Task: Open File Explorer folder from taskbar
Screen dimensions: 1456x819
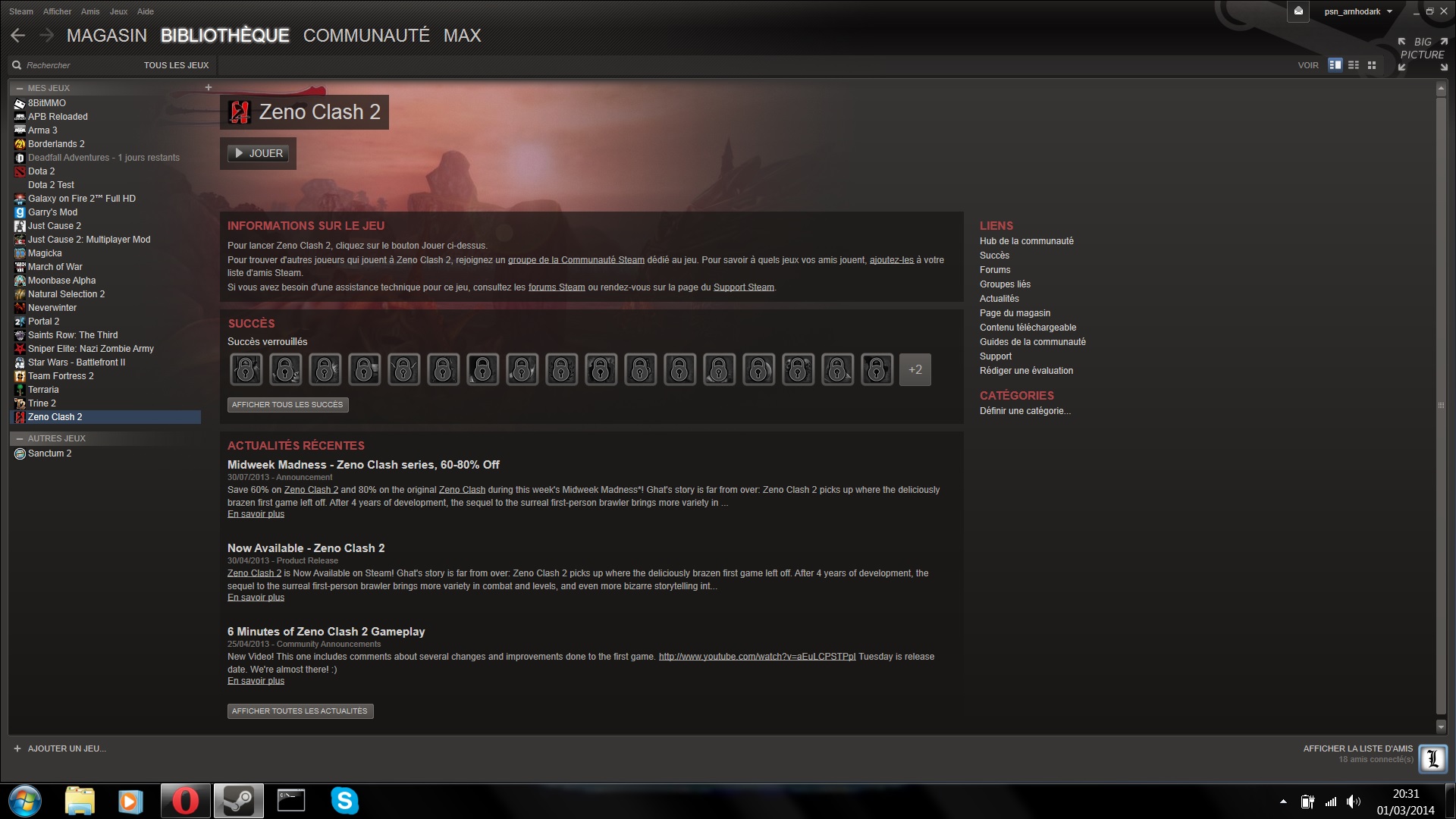Action: coord(80,801)
